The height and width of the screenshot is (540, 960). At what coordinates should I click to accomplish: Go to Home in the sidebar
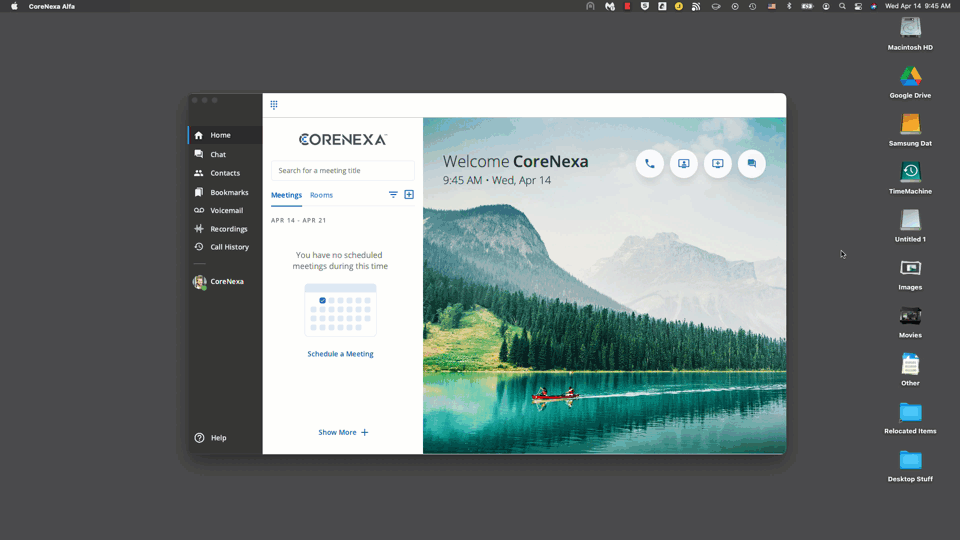click(225, 135)
